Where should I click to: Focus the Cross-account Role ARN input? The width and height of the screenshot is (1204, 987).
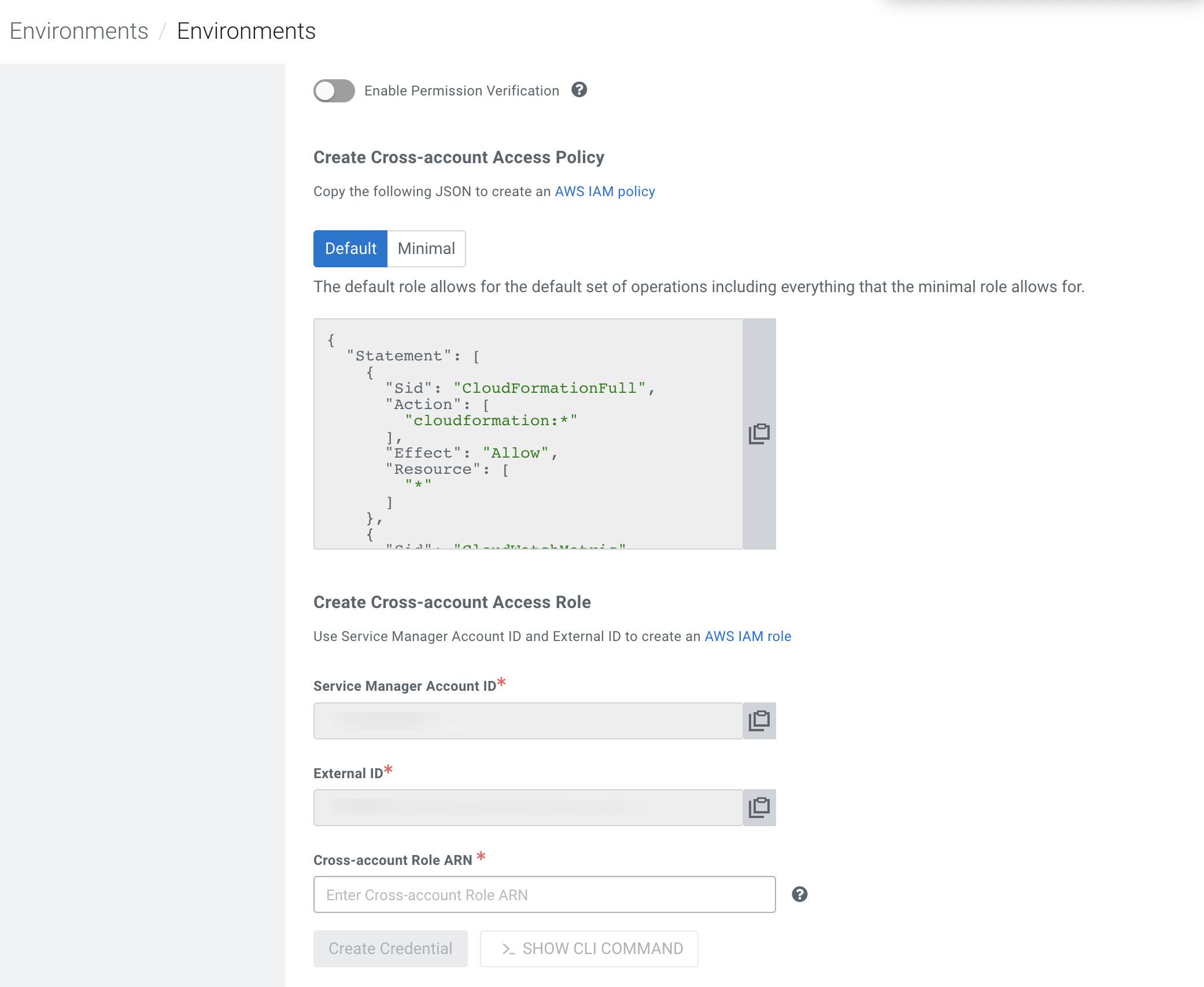(544, 895)
